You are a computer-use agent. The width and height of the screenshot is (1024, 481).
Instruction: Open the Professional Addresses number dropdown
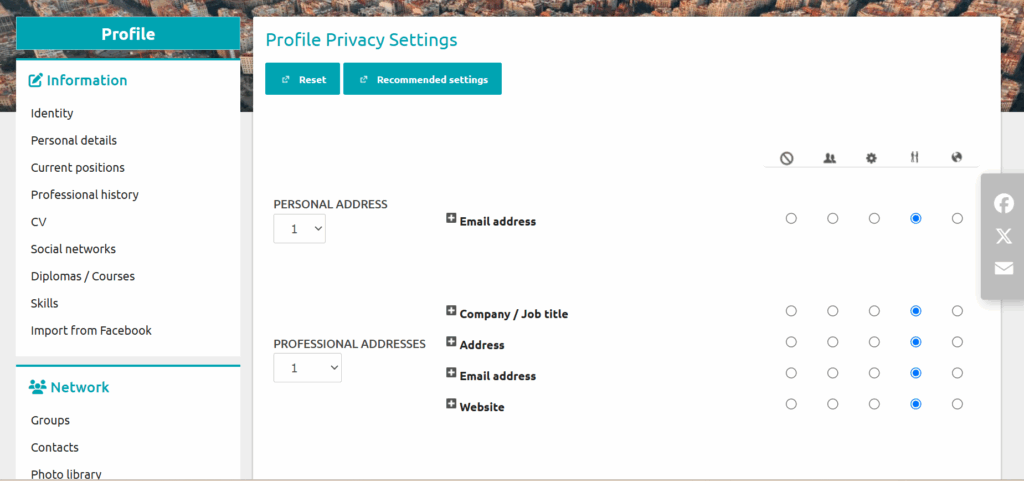pos(307,368)
